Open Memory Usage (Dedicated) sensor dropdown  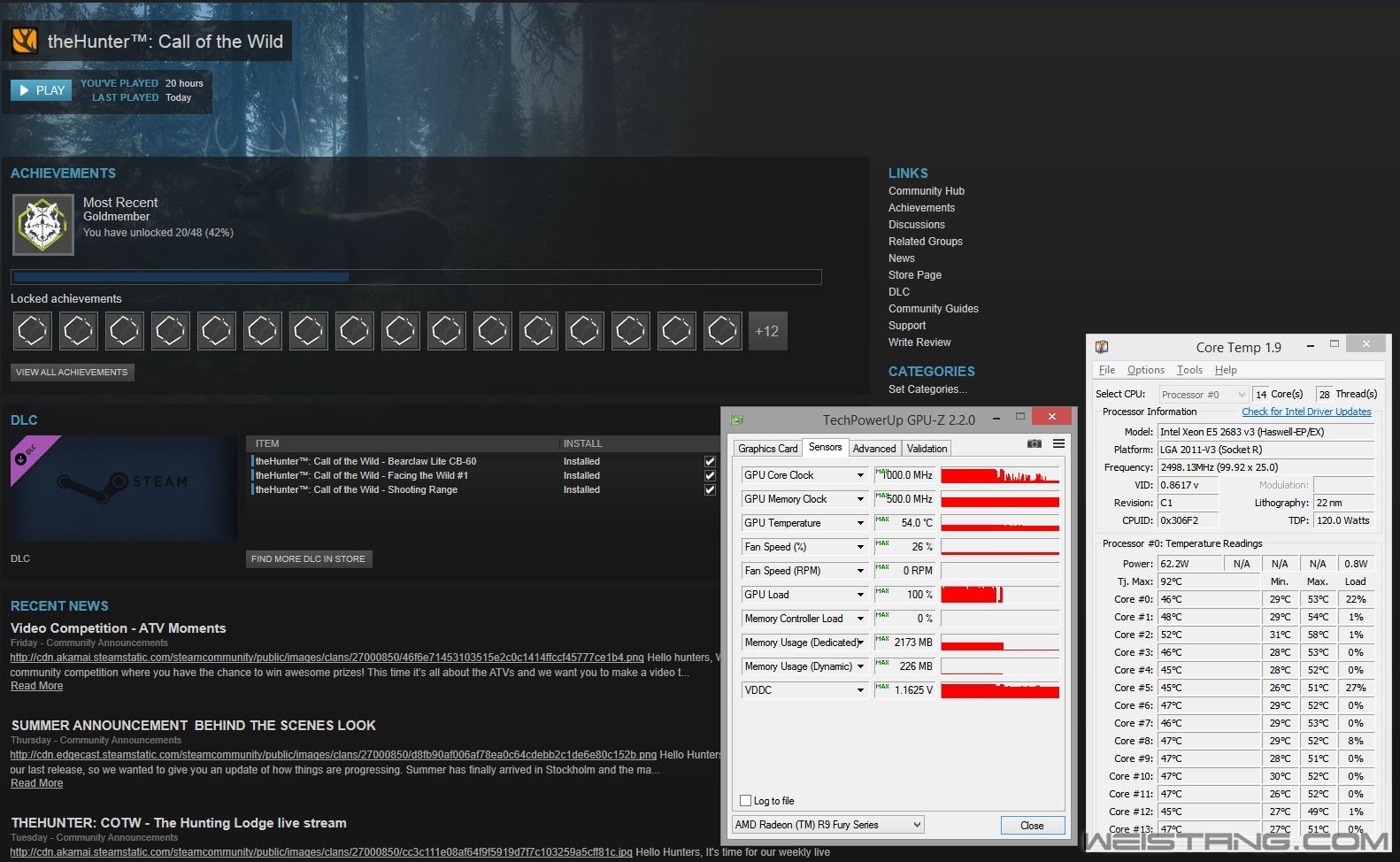tap(860, 643)
